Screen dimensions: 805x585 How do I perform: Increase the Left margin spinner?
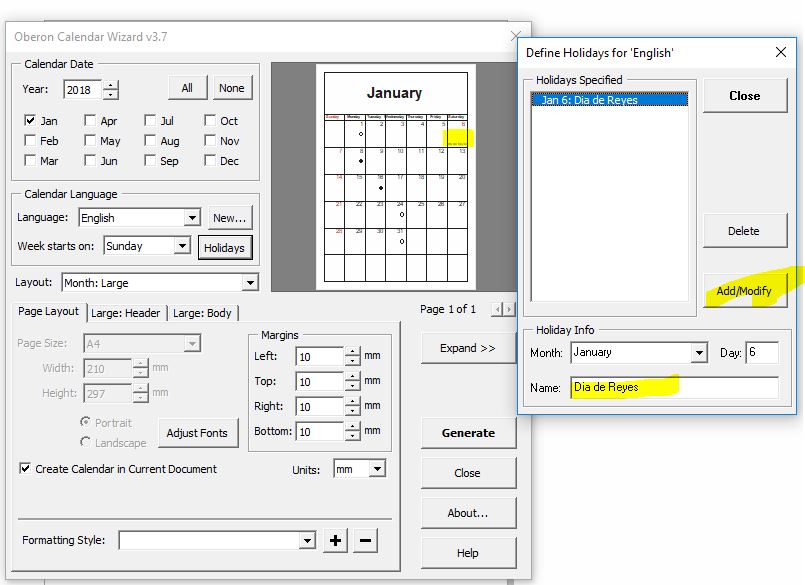click(352, 352)
